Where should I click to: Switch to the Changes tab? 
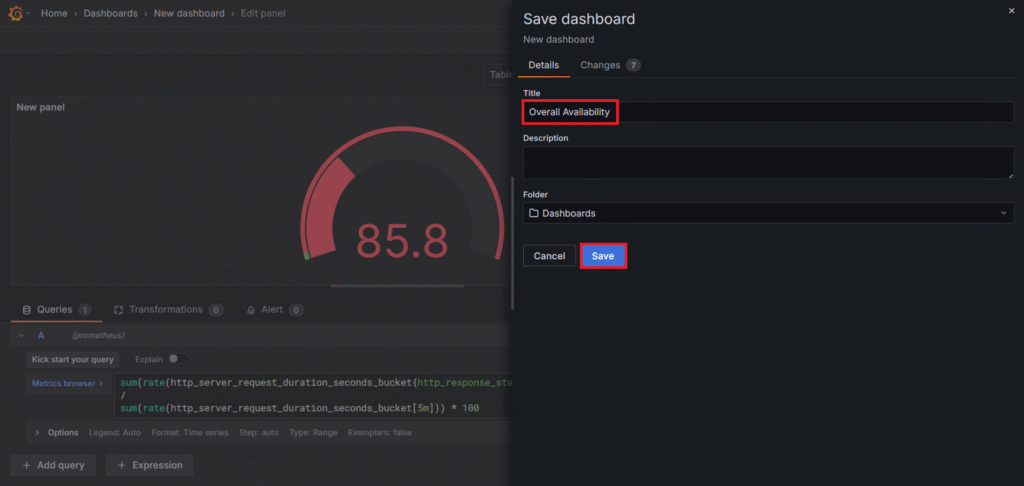click(x=610, y=65)
